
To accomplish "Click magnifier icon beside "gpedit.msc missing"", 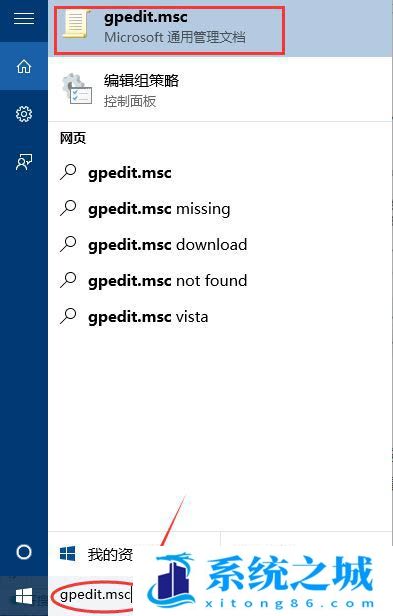I will [68, 208].
